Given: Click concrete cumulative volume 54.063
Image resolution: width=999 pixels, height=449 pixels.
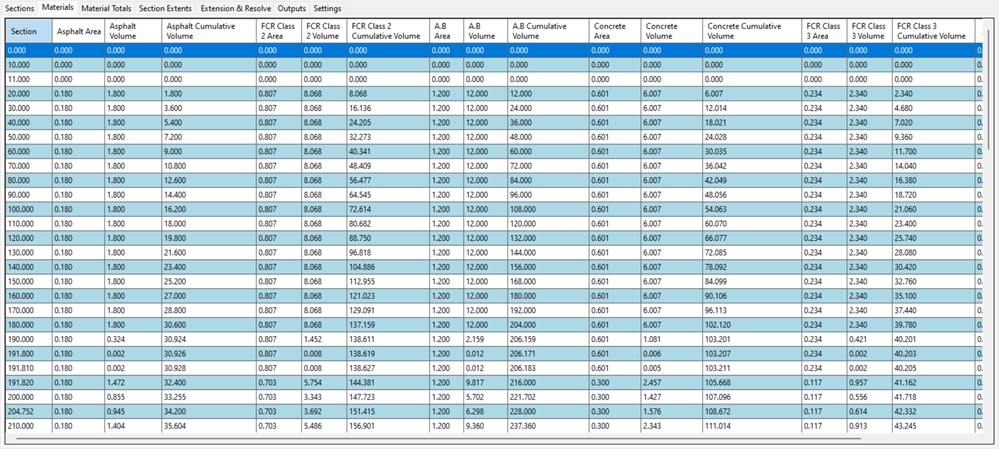Looking at the screenshot, I should 752,209.
